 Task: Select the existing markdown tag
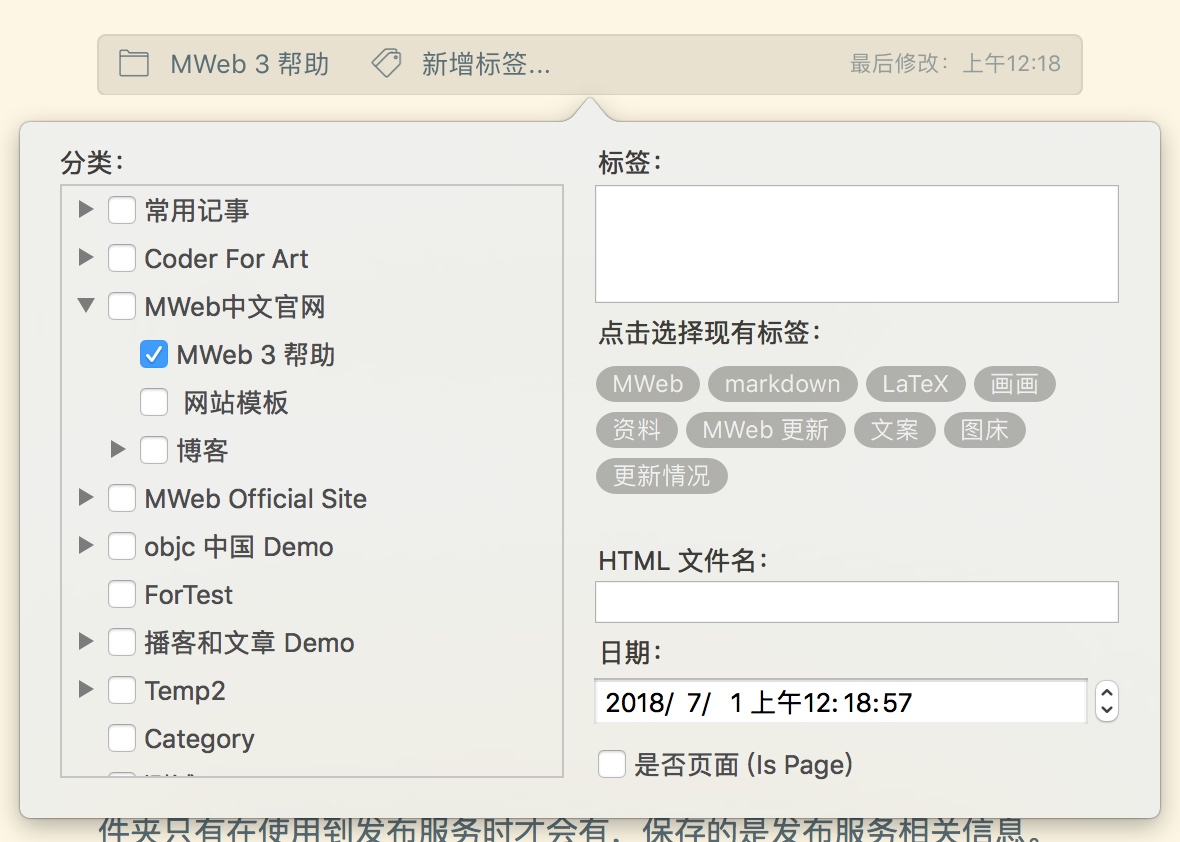tap(782, 385)
